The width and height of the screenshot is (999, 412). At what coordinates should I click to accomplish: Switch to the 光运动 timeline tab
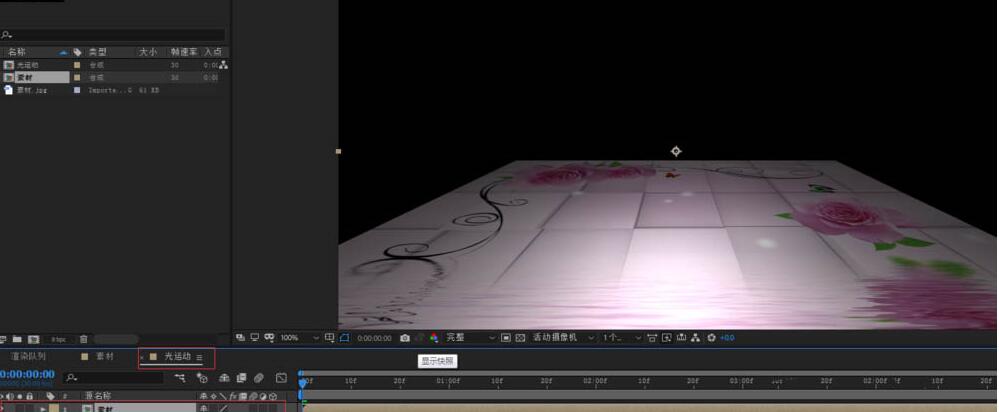pyautogui.click(x=178, y=357)
